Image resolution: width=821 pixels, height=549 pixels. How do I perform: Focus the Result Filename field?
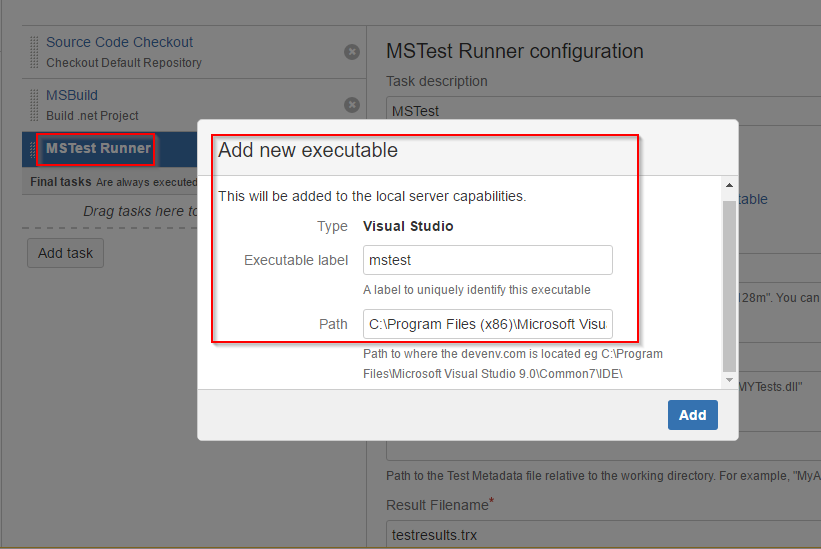tap(603, 534)
